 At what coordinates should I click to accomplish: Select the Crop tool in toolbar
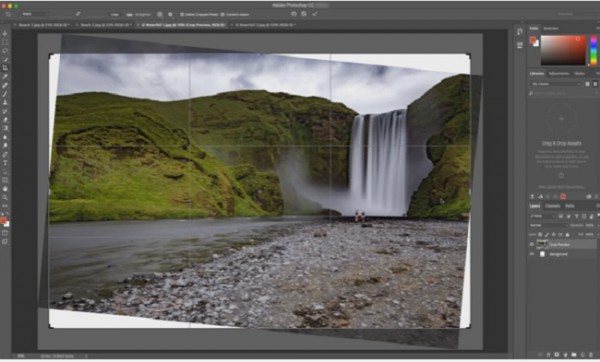[x=5, y=68]
